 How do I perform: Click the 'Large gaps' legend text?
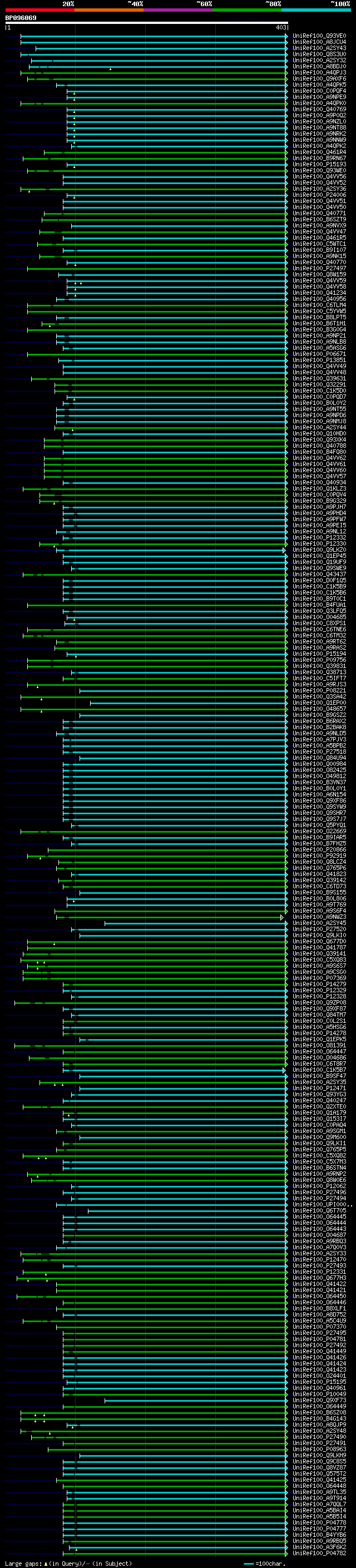(x=23, y=1564)
